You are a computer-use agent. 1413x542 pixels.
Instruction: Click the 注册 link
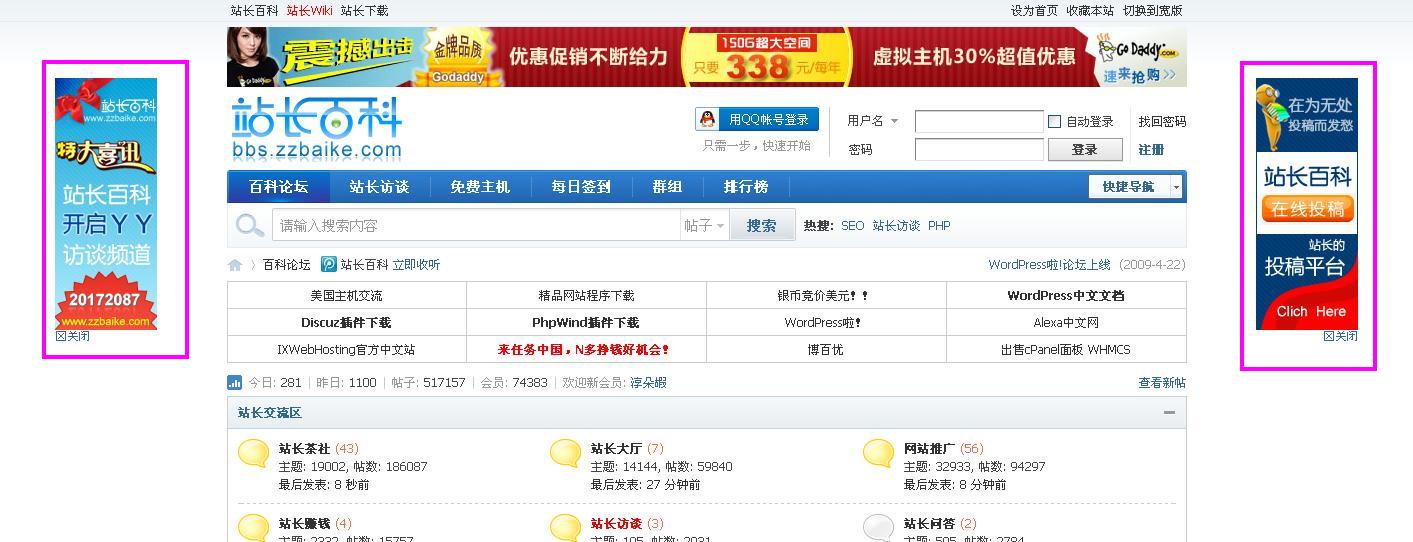click(x=1151, y=149)
